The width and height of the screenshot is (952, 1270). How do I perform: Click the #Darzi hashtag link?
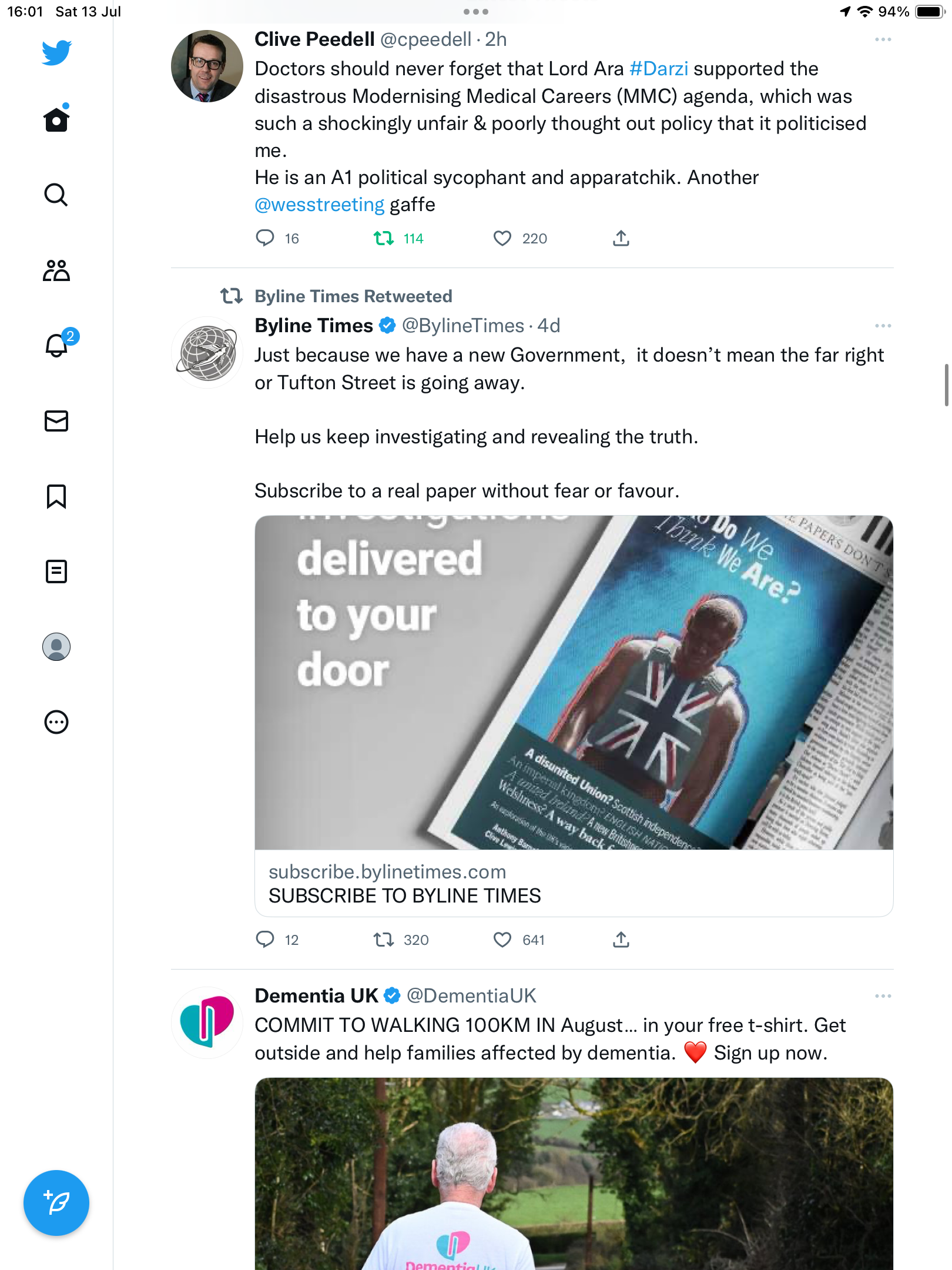658,69
